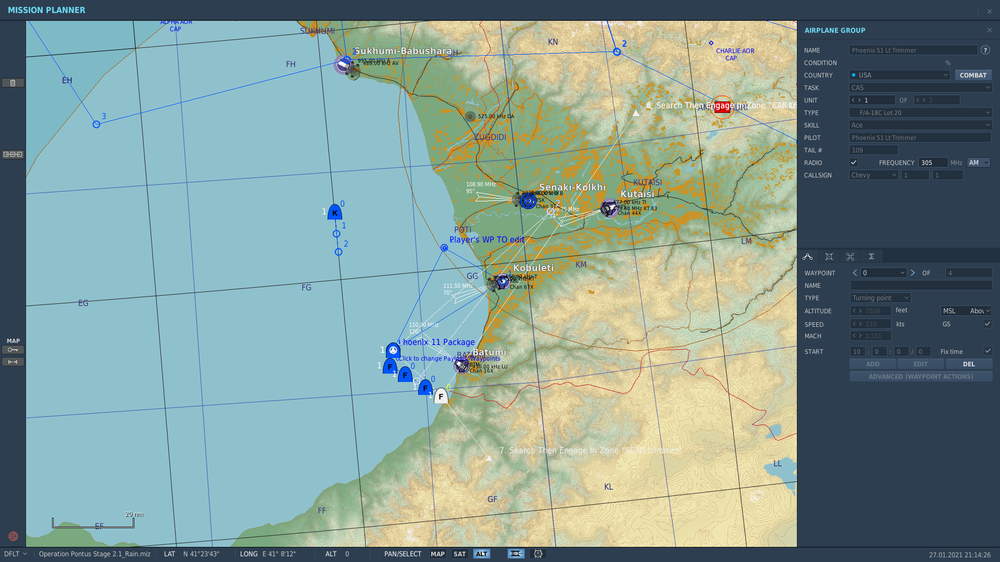The image size is (1000, 562).
Task: Click the DEL waypoint button
Action: (969, 364)
